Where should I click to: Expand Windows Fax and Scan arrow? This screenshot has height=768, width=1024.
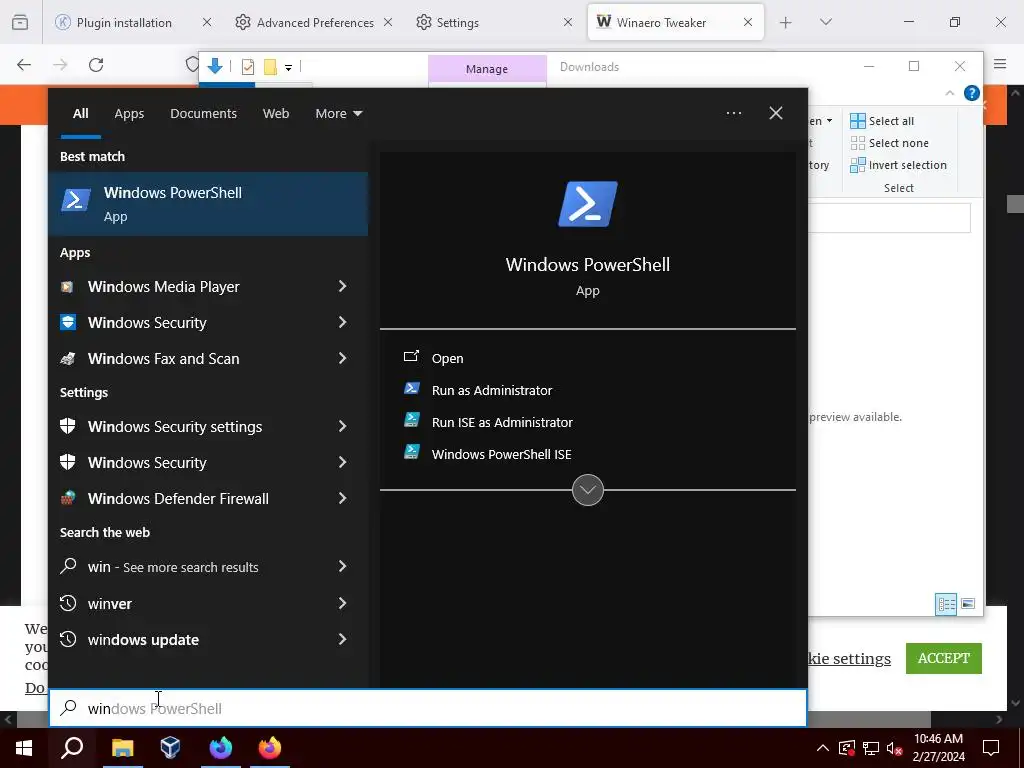pos(342,358)
